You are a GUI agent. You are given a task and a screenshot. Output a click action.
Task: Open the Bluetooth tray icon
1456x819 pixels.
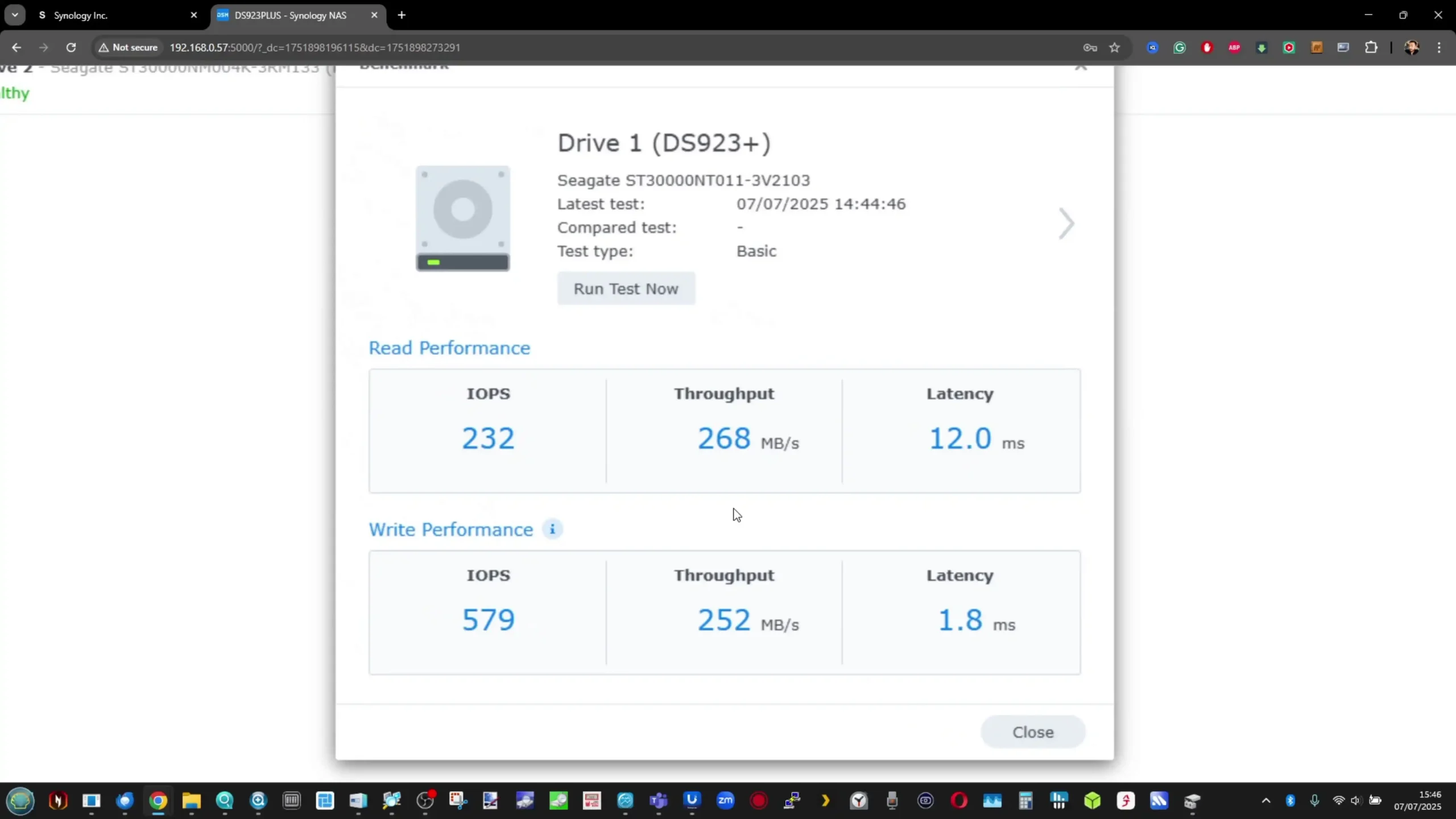pos(1290,801)
